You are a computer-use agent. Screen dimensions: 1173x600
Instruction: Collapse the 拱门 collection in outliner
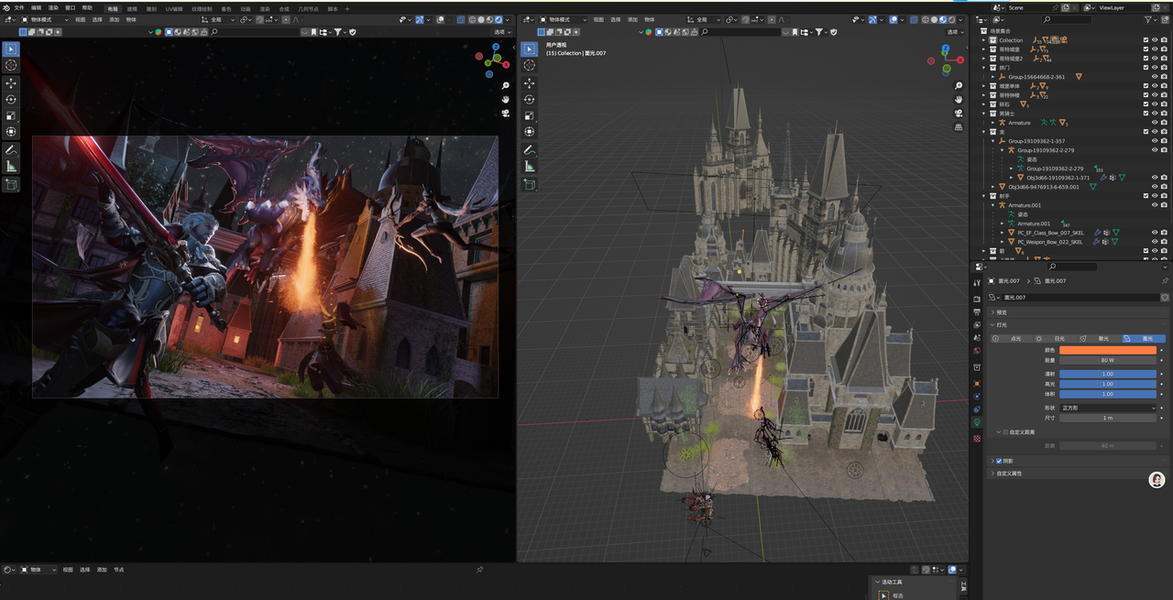(984, 67)
